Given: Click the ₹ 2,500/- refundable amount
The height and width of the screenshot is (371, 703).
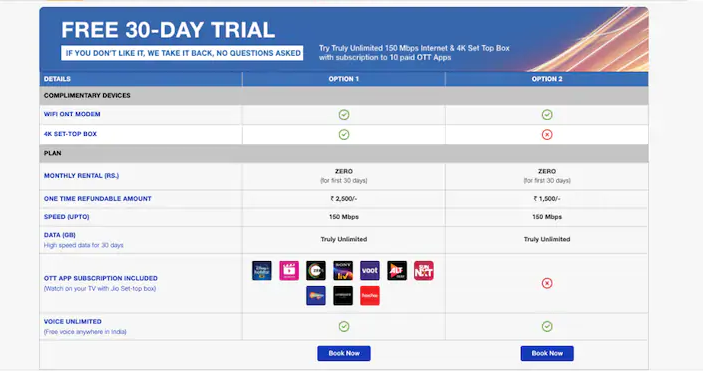Looking at the screenshot, I should click(x=344, y=198).
